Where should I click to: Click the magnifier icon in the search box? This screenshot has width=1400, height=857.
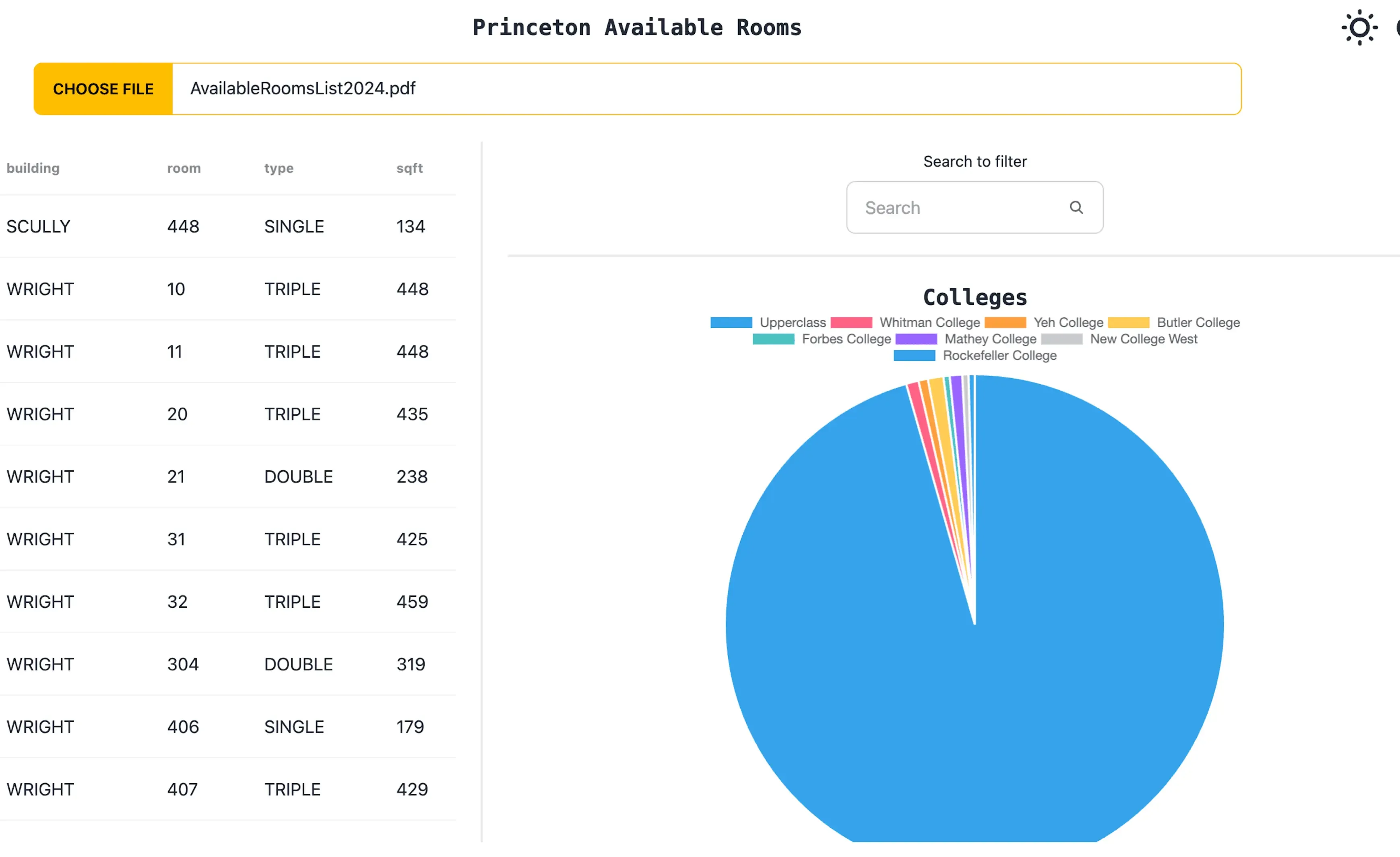point(1077,207)
